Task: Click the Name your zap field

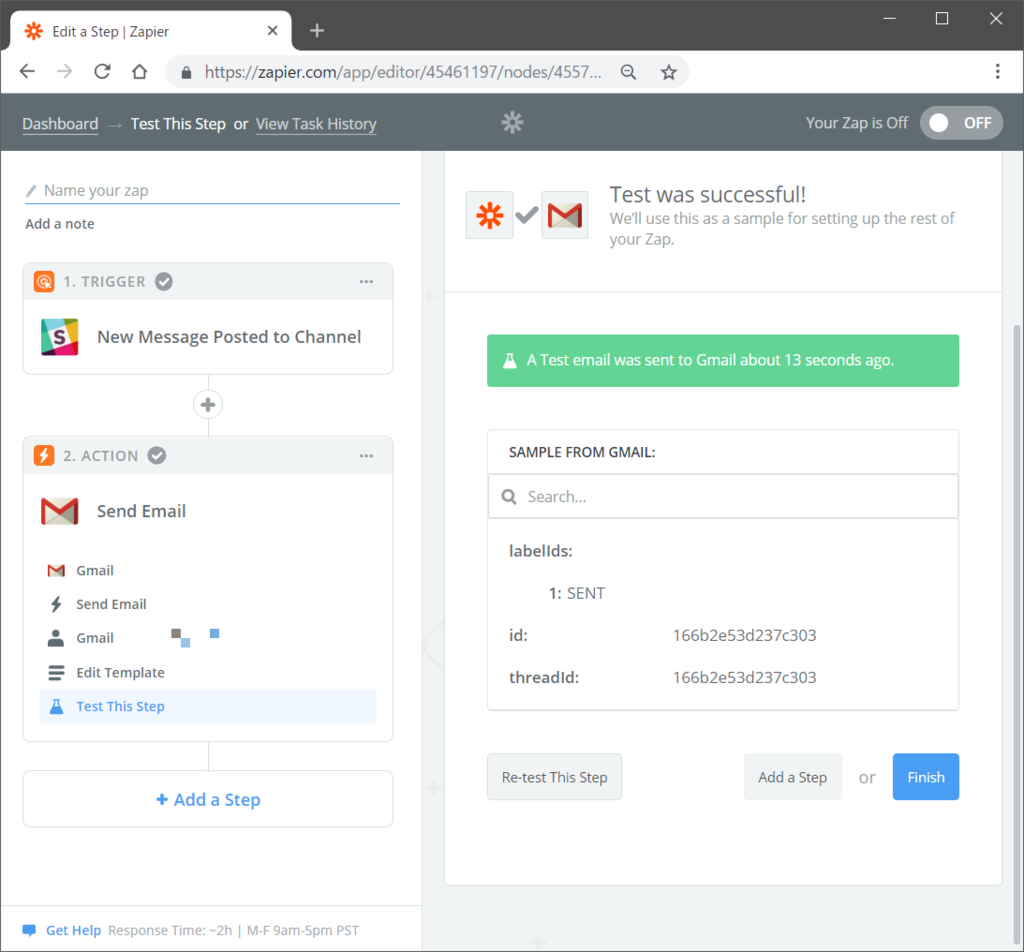Action: [212, 191]
